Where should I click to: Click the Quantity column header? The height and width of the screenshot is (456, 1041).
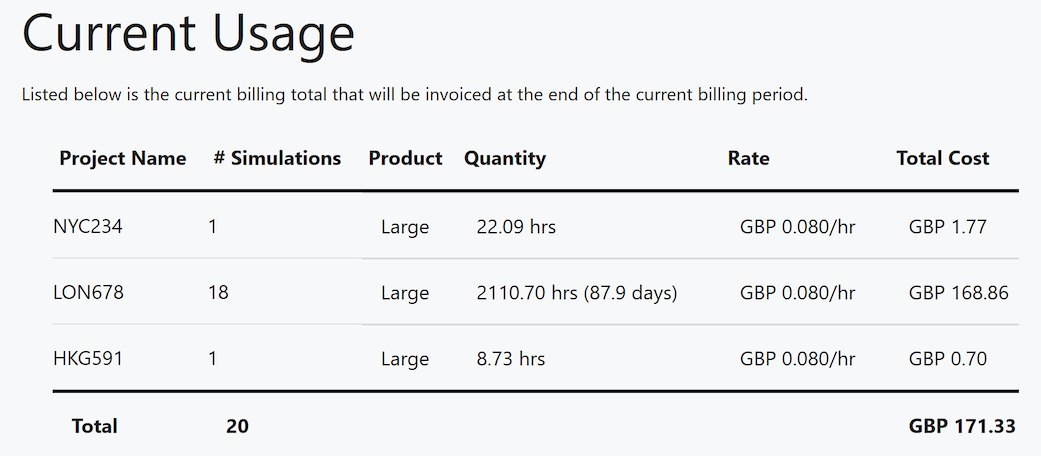coord(505,158)
